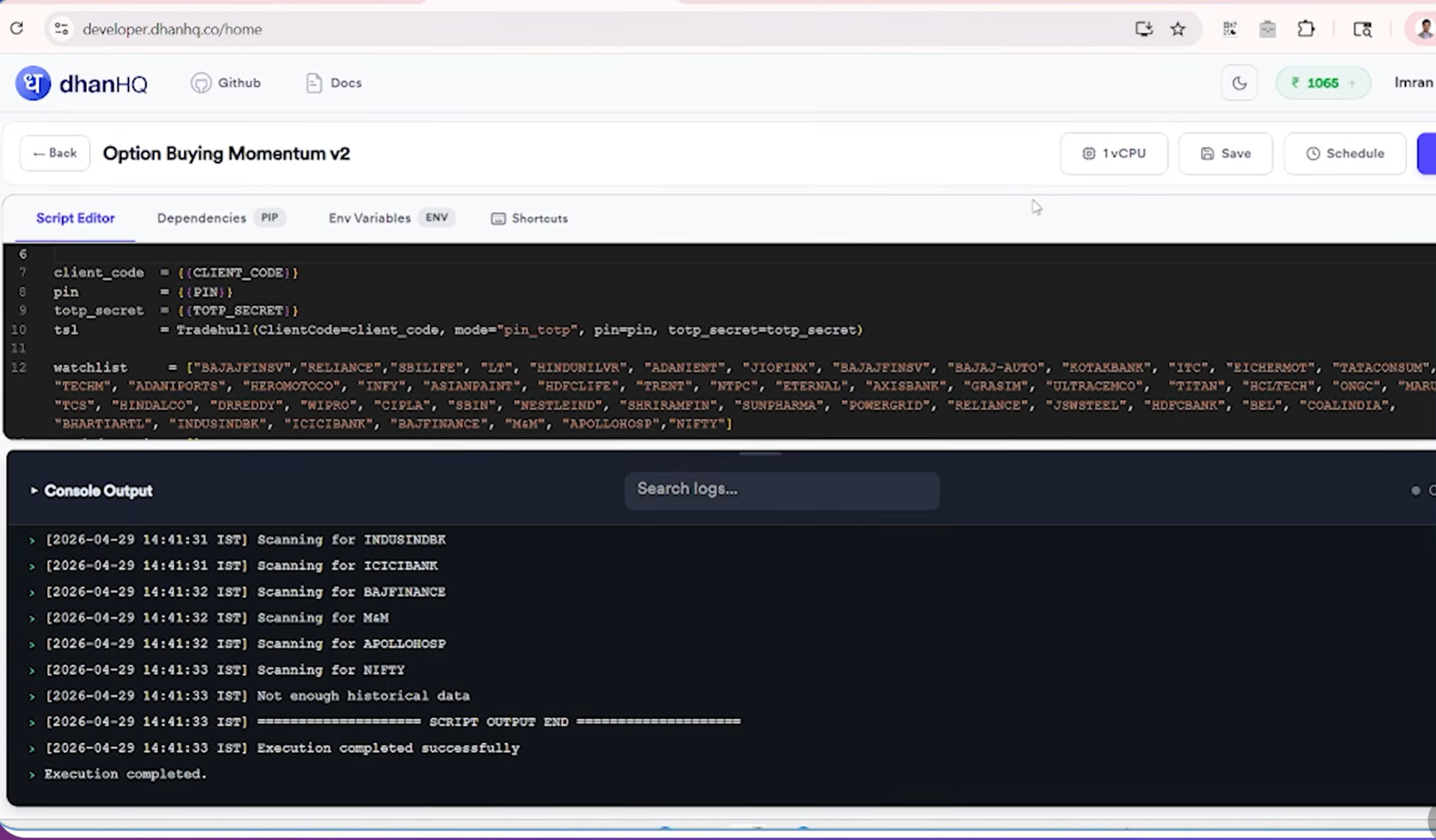Switch to the Script Editor tab
This screenshot has height=840, width=1436.
point(76,218)
